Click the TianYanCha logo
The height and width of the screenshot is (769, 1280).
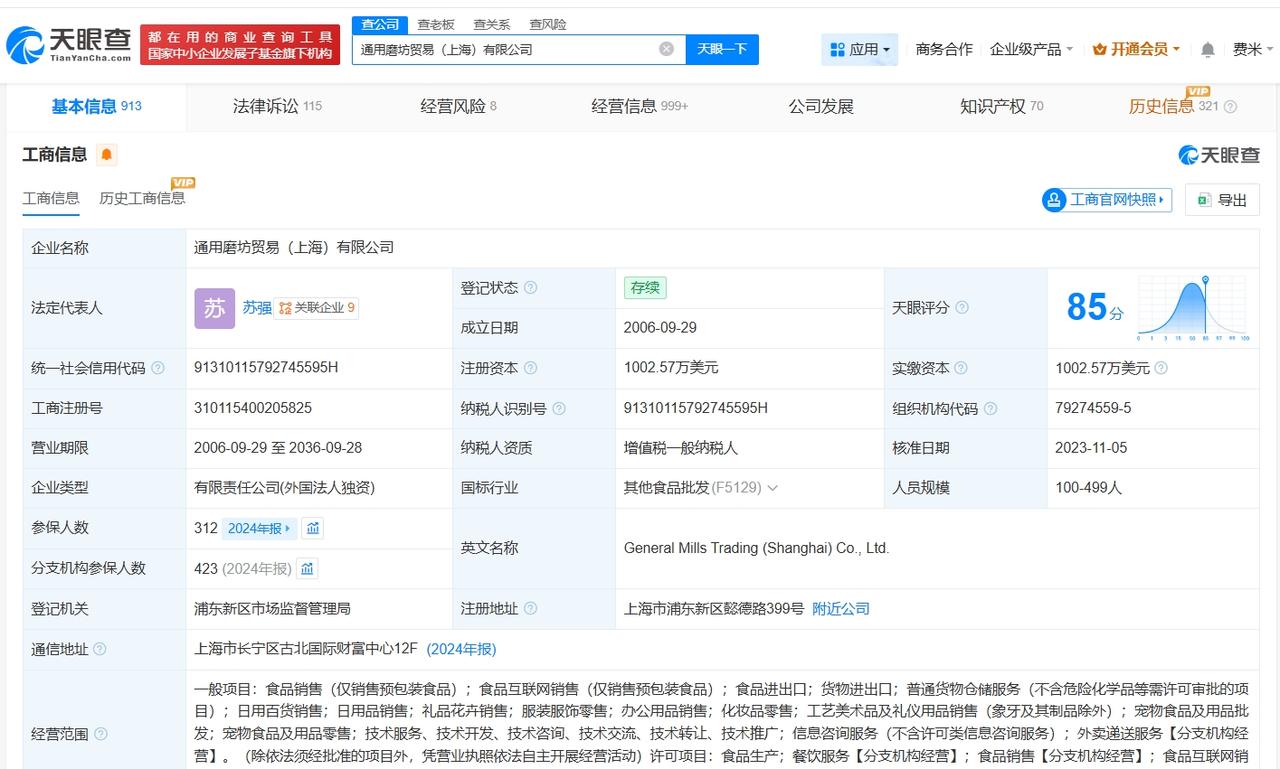pos(68,45)
